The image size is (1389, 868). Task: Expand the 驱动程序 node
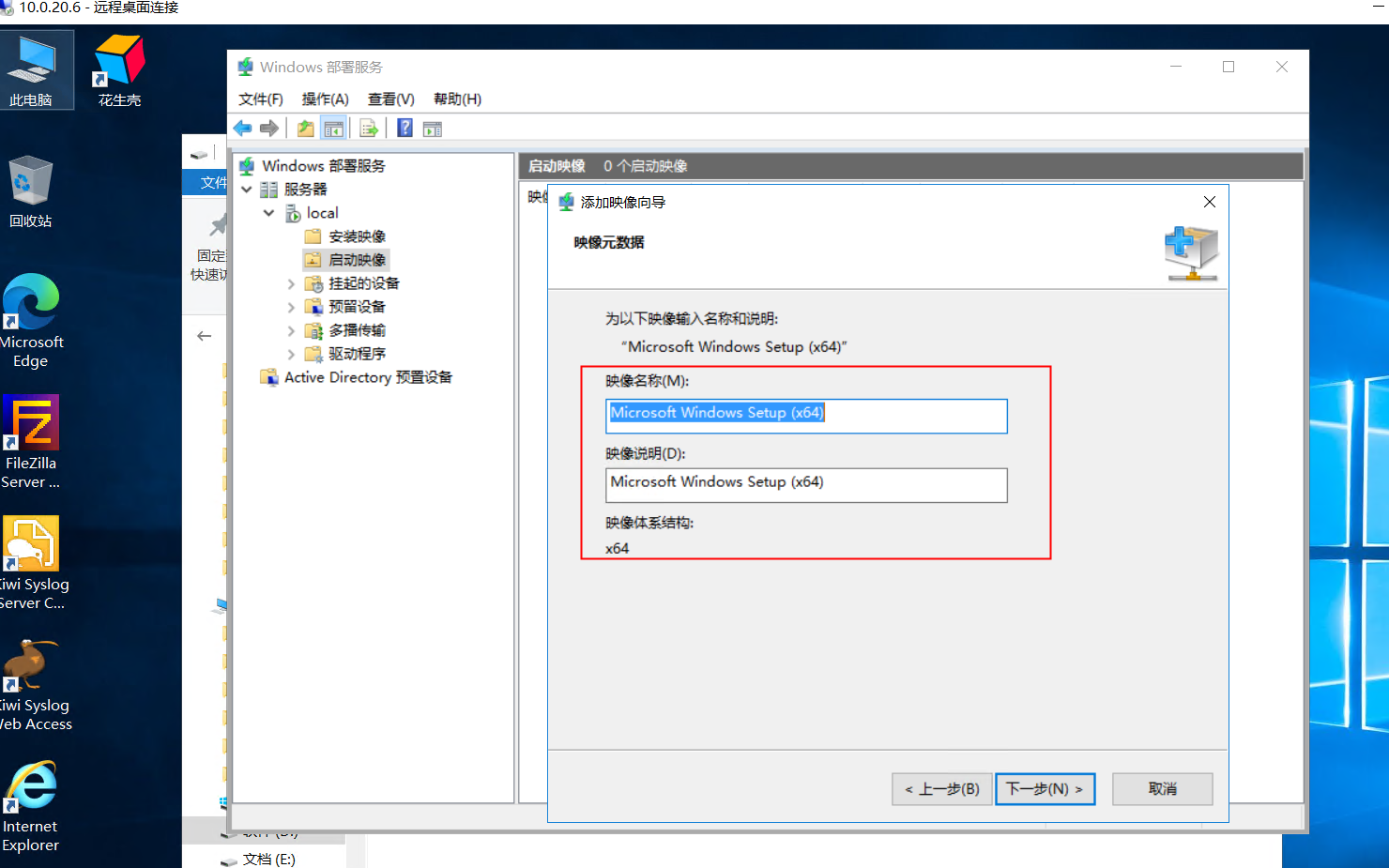[291, 354]
